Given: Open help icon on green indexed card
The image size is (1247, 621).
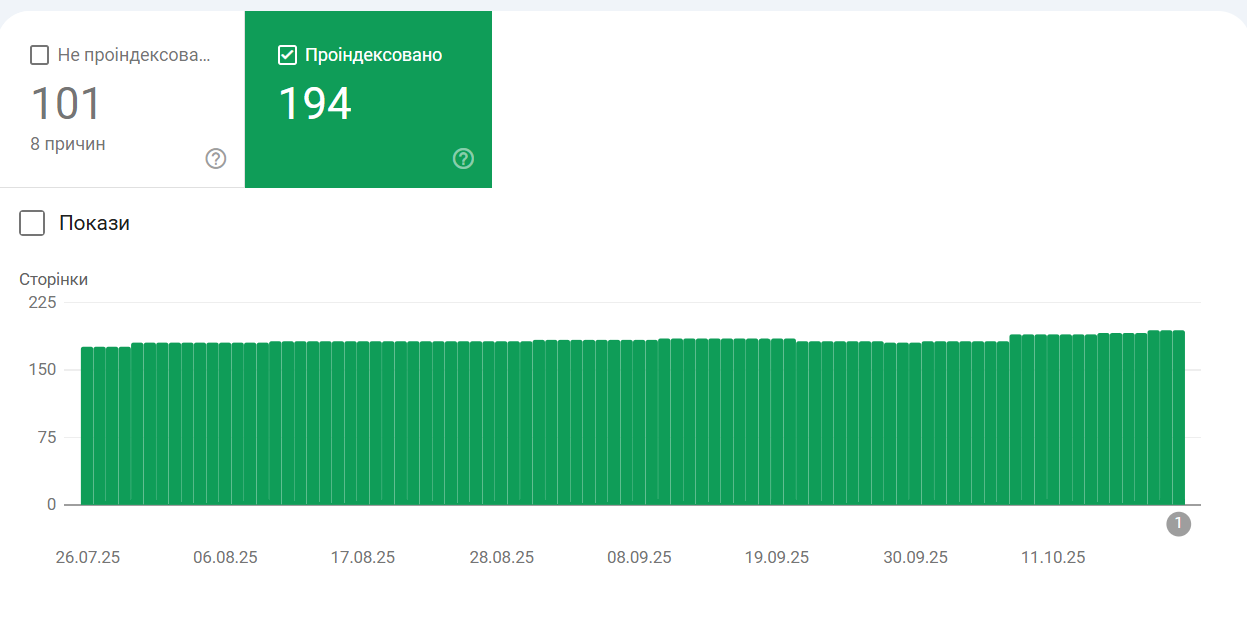Looking at the screenshot, I should click(463, 158).
